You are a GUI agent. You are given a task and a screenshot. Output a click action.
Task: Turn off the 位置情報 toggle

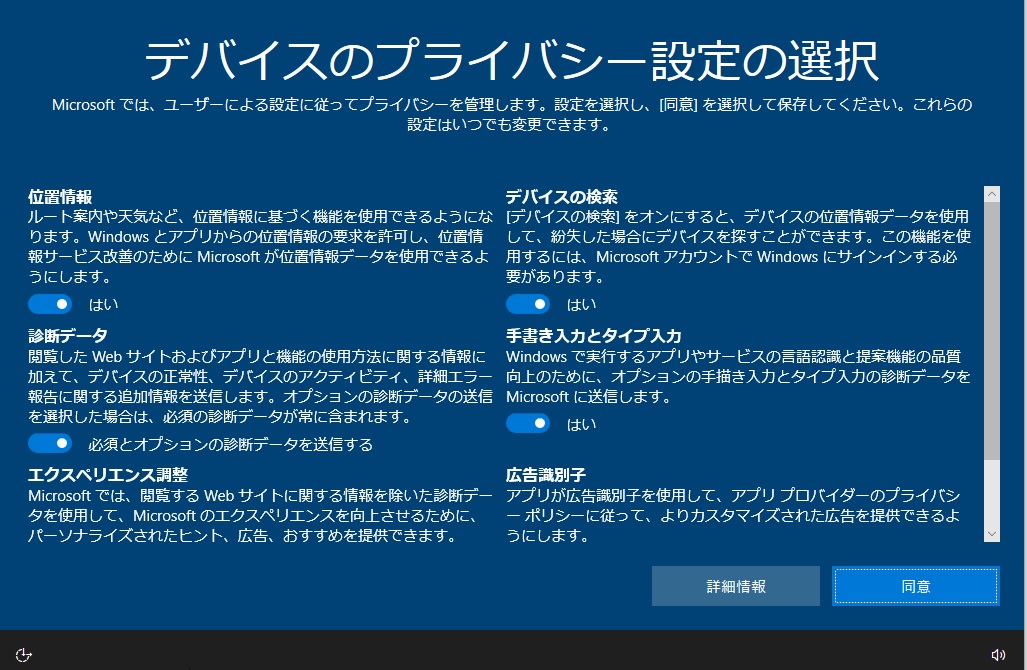point(50,304)
